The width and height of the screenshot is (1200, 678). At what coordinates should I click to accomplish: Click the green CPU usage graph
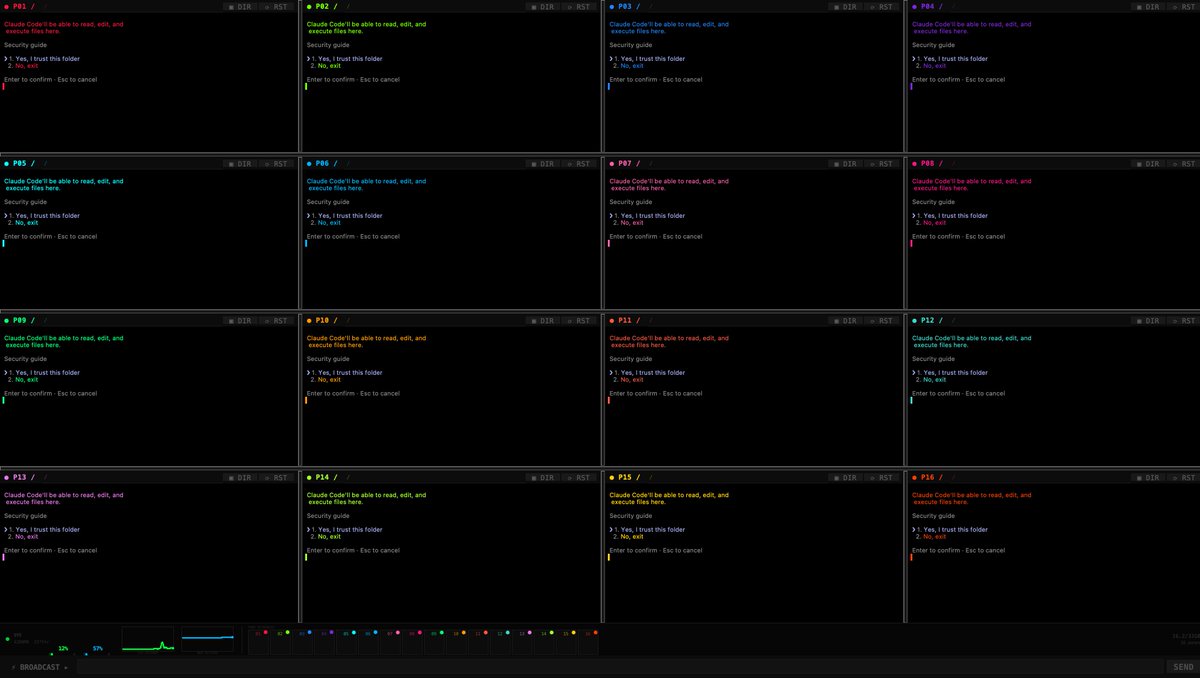point(148,640)
